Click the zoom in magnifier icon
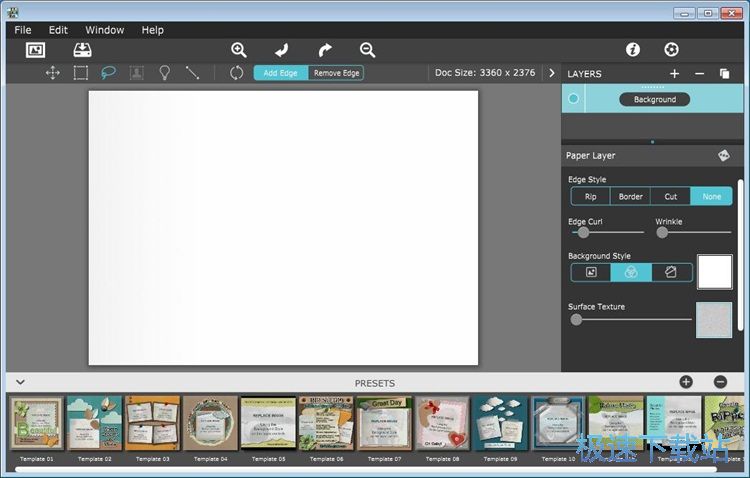The image size is (750, 478). click(x=239, y=50)
